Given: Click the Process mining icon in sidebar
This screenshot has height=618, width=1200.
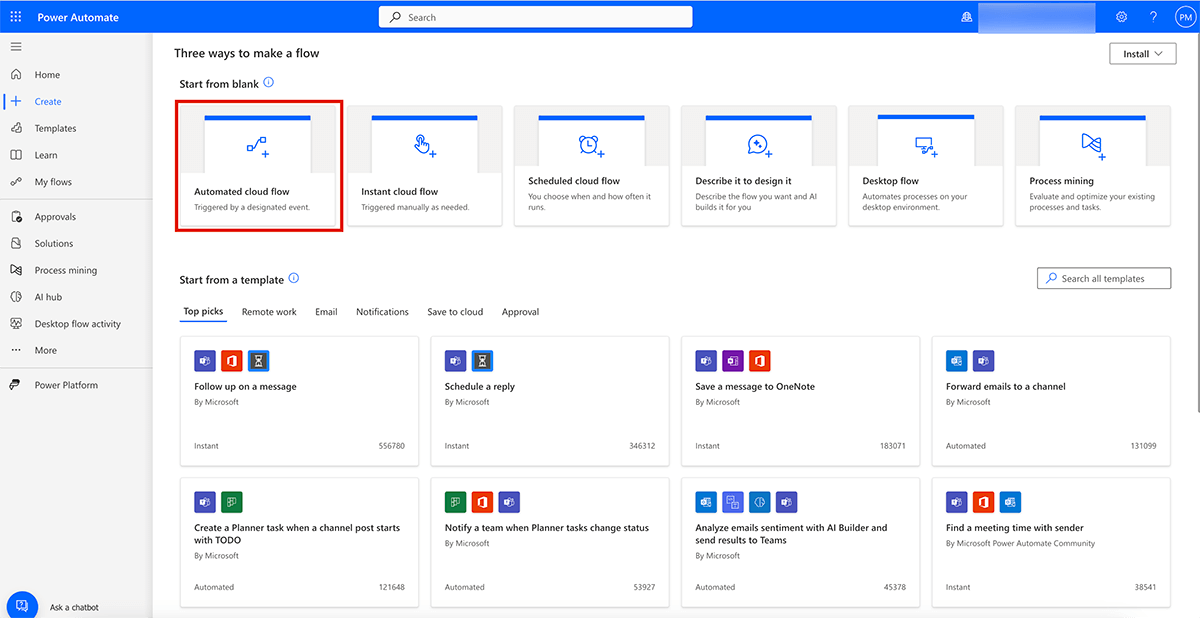Looking at the screenshot, I should (15, 270).
